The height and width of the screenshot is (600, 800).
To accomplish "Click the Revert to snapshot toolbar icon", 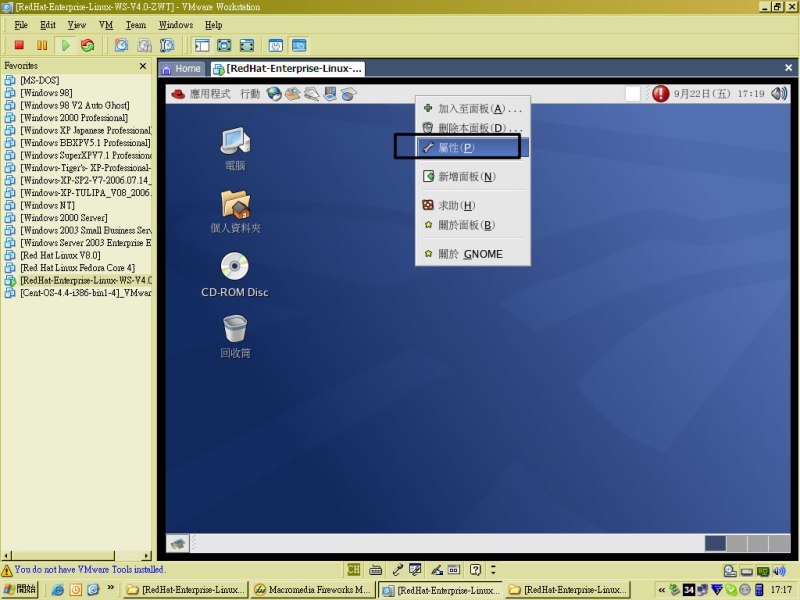I will click(144, 45).
